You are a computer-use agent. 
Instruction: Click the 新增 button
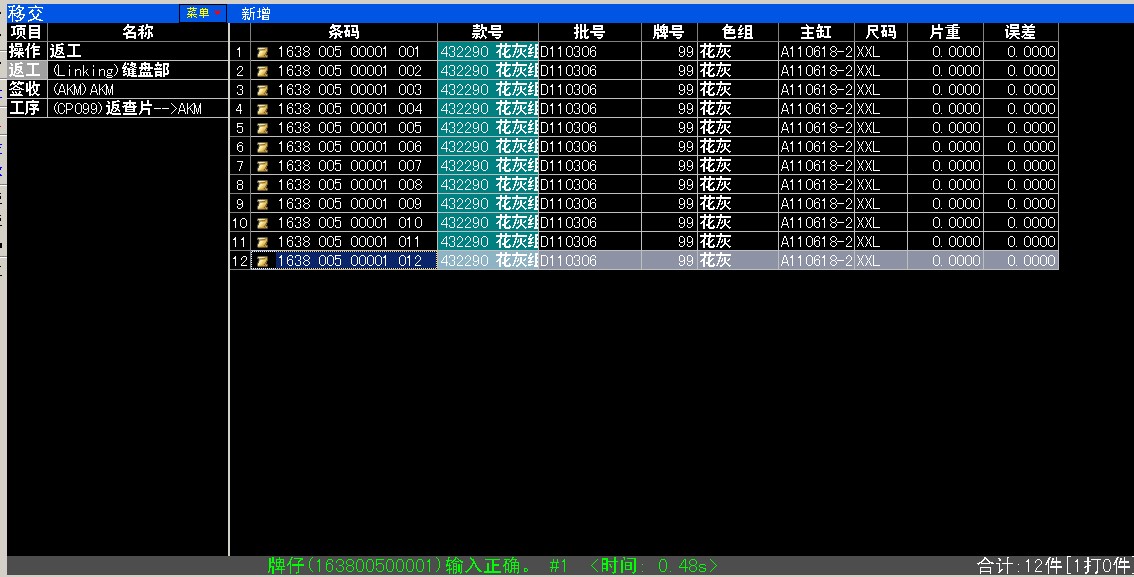256,14
